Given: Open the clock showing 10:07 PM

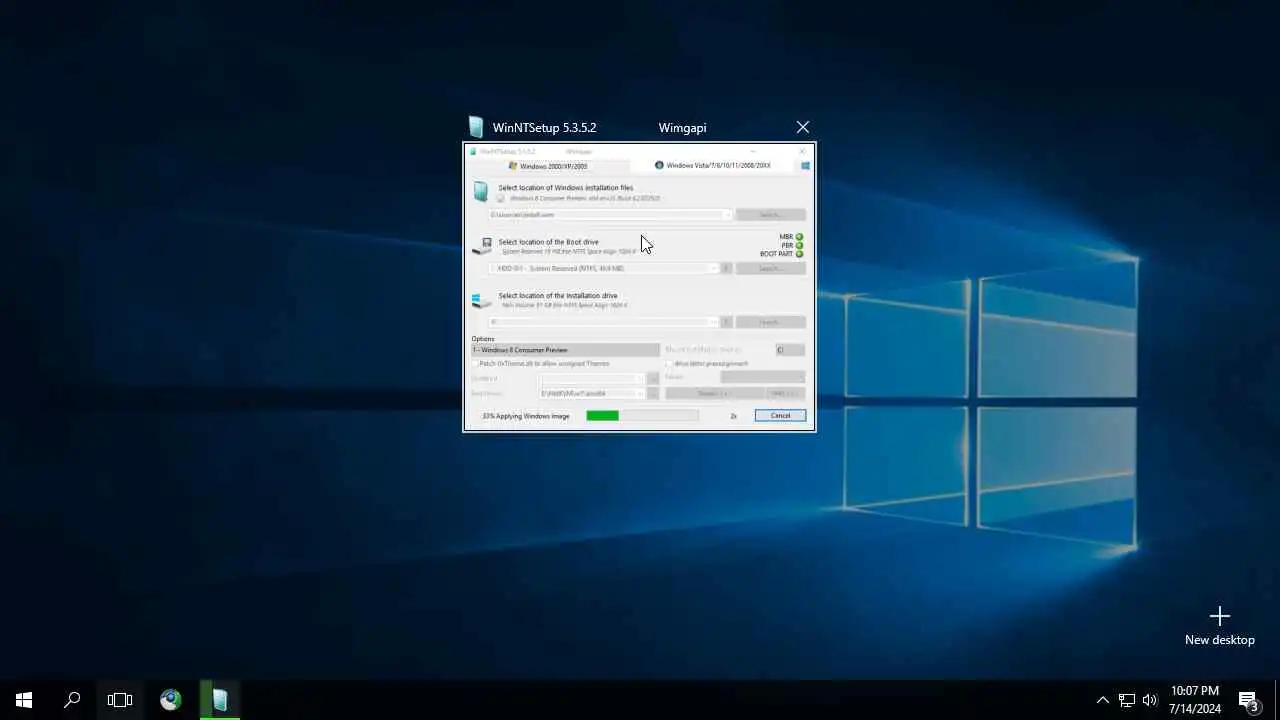Looking at the screenshot, I should coord(1195,700).
